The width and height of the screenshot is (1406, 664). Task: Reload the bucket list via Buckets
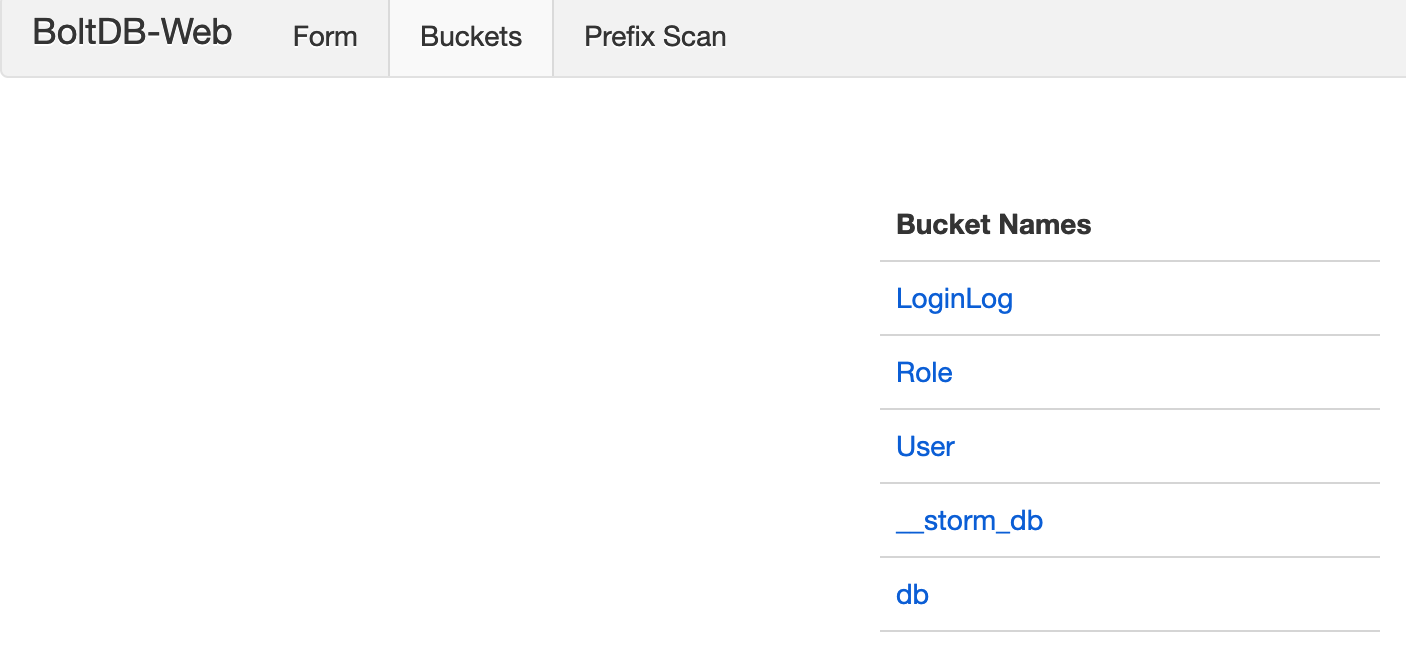point(471,37)
